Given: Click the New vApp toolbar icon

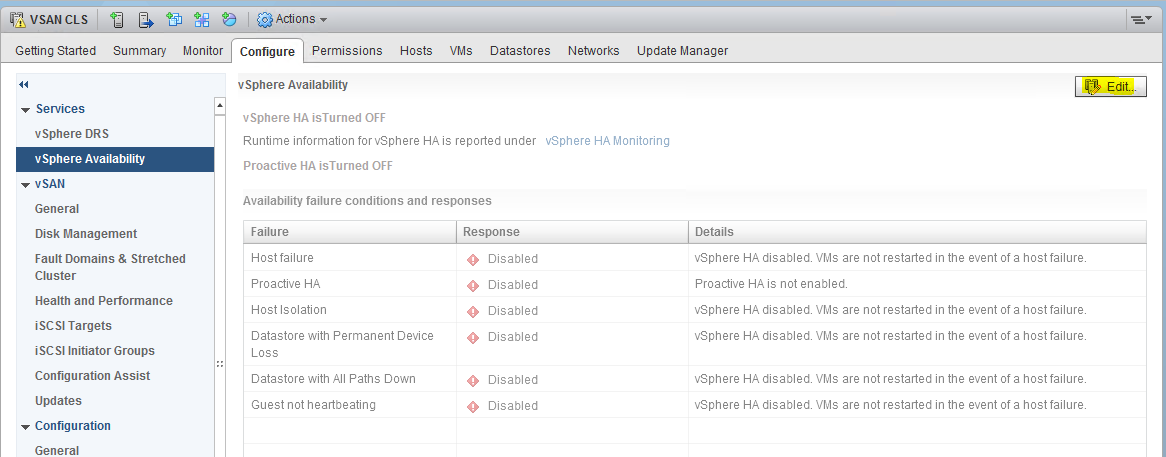Looking at the screenshot, I should tap(202, 19).
